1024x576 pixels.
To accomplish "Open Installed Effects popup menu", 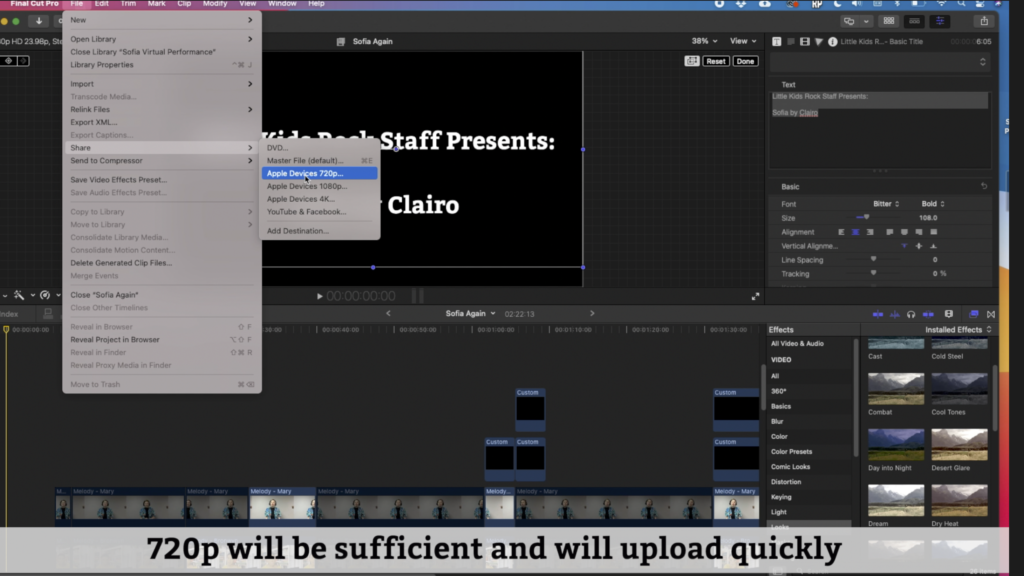I will click(958, 330).
